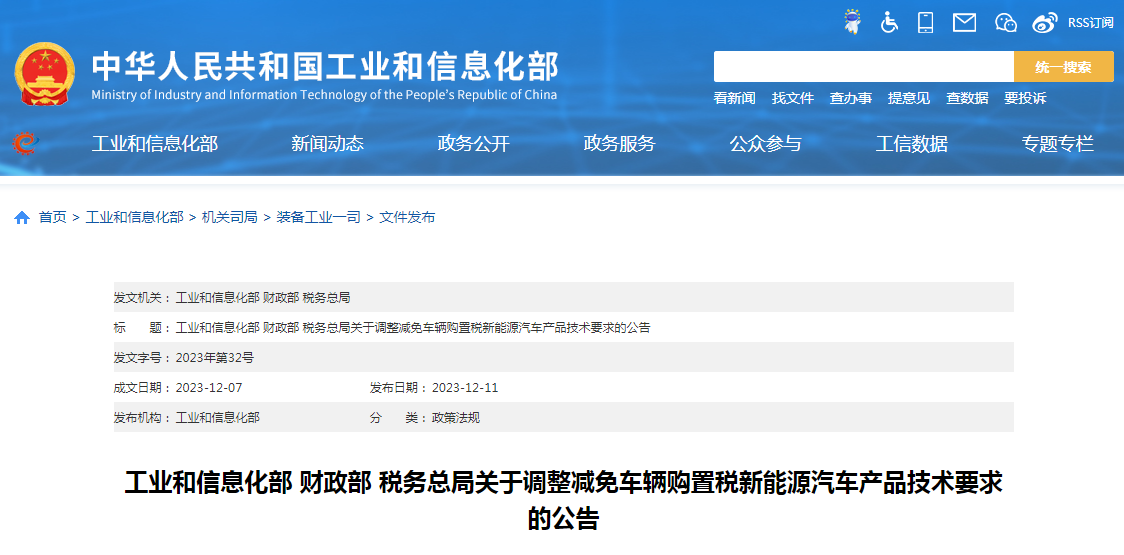Select 发布日期 2023-12-11
Screen dimensions: 1124x555
click(x=465, y=388)
